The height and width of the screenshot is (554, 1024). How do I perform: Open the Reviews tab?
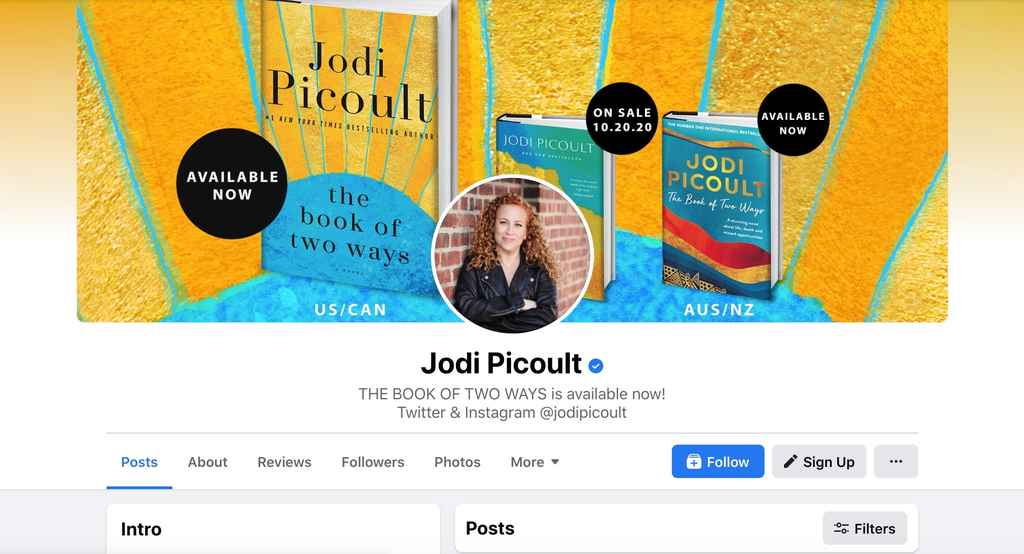pos(284,462)
